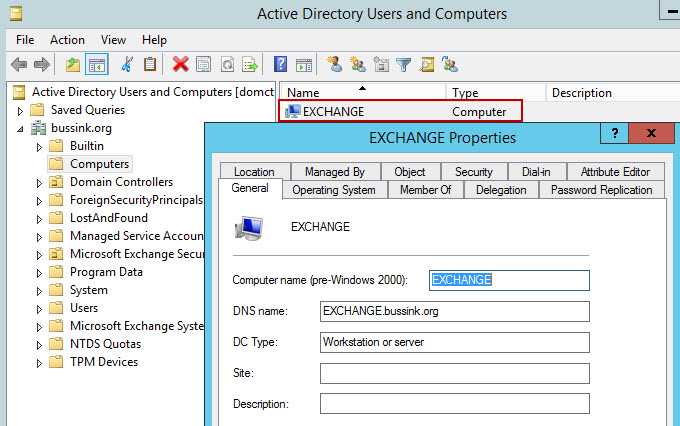This screenshot has height=426, width=680.
Task: Switch to the Location tab
Action: point(255,172)
